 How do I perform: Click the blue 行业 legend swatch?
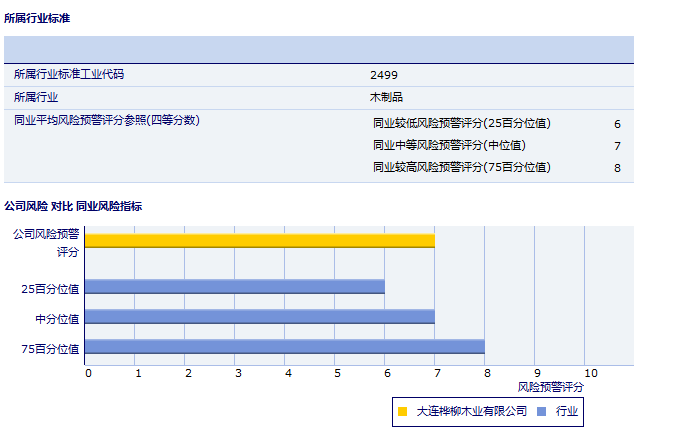pos(541,411)
